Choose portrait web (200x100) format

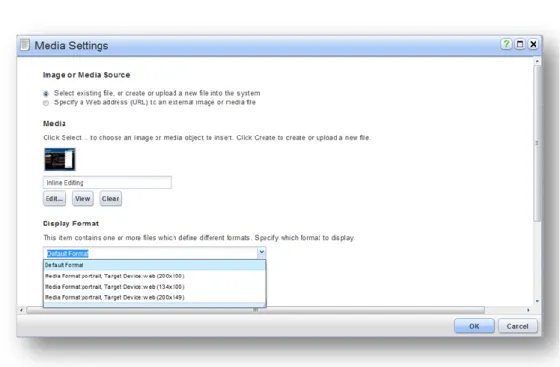point(154,276)
